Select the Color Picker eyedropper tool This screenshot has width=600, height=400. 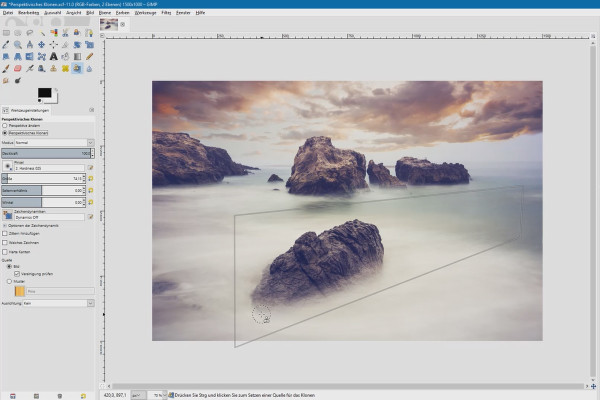pos(6,45)
